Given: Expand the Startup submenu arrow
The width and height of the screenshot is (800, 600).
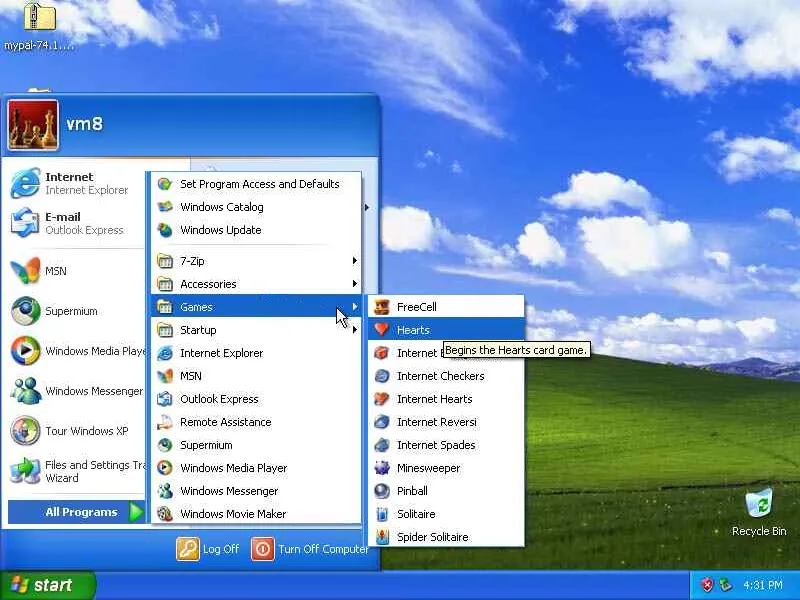Looking at the screenshot, I should click(355, 330).
